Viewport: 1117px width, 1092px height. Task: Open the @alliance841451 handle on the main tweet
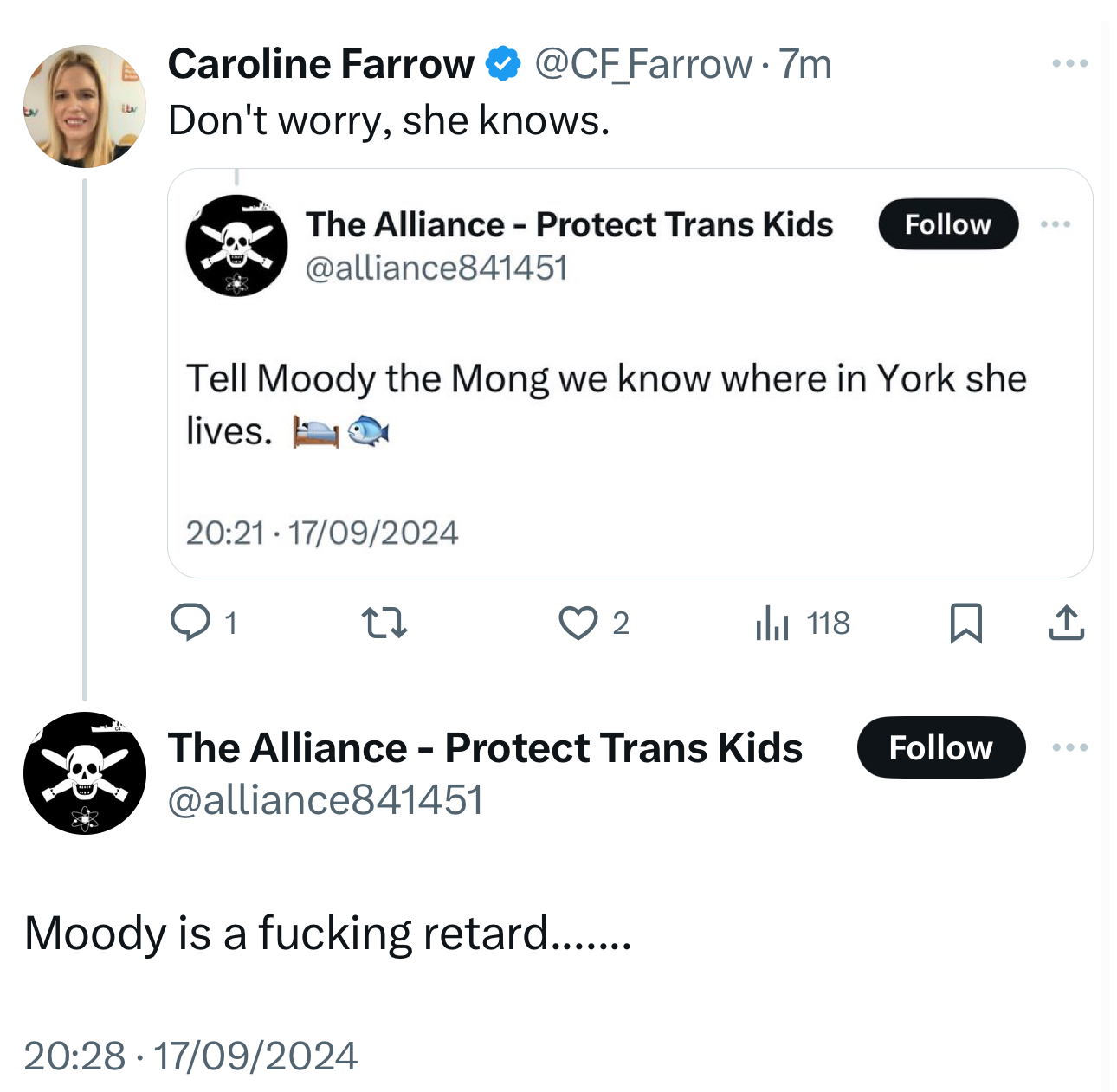[325, 799]
